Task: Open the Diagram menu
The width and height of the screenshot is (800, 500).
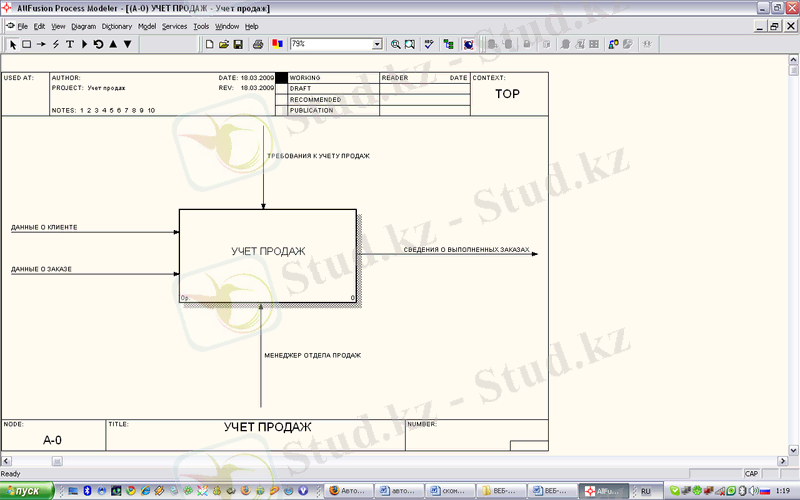Action: [x=84, y=26]
